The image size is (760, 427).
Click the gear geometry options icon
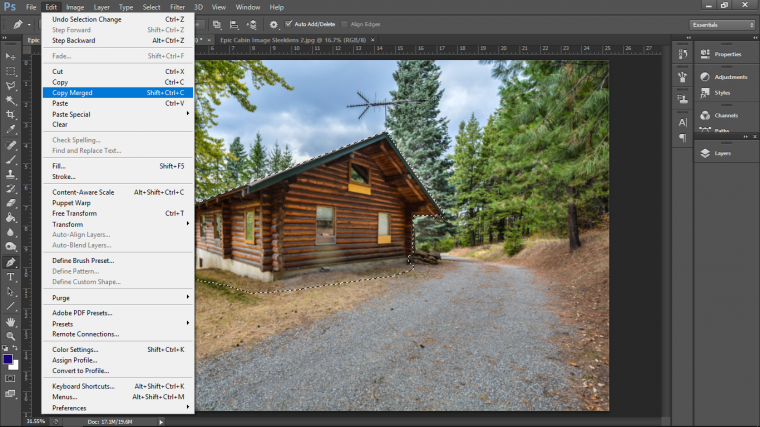coord(273,24)
